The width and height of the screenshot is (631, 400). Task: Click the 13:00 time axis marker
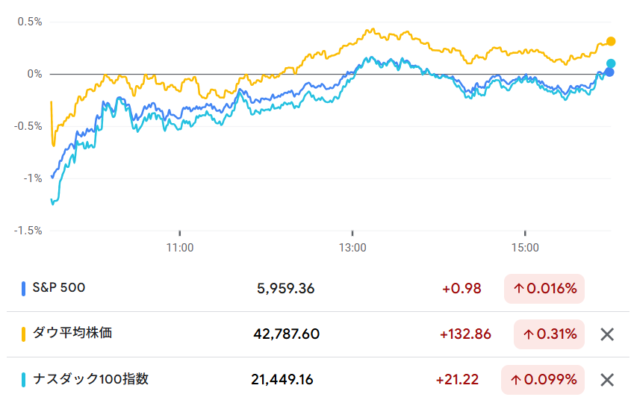tap(353, 247)
